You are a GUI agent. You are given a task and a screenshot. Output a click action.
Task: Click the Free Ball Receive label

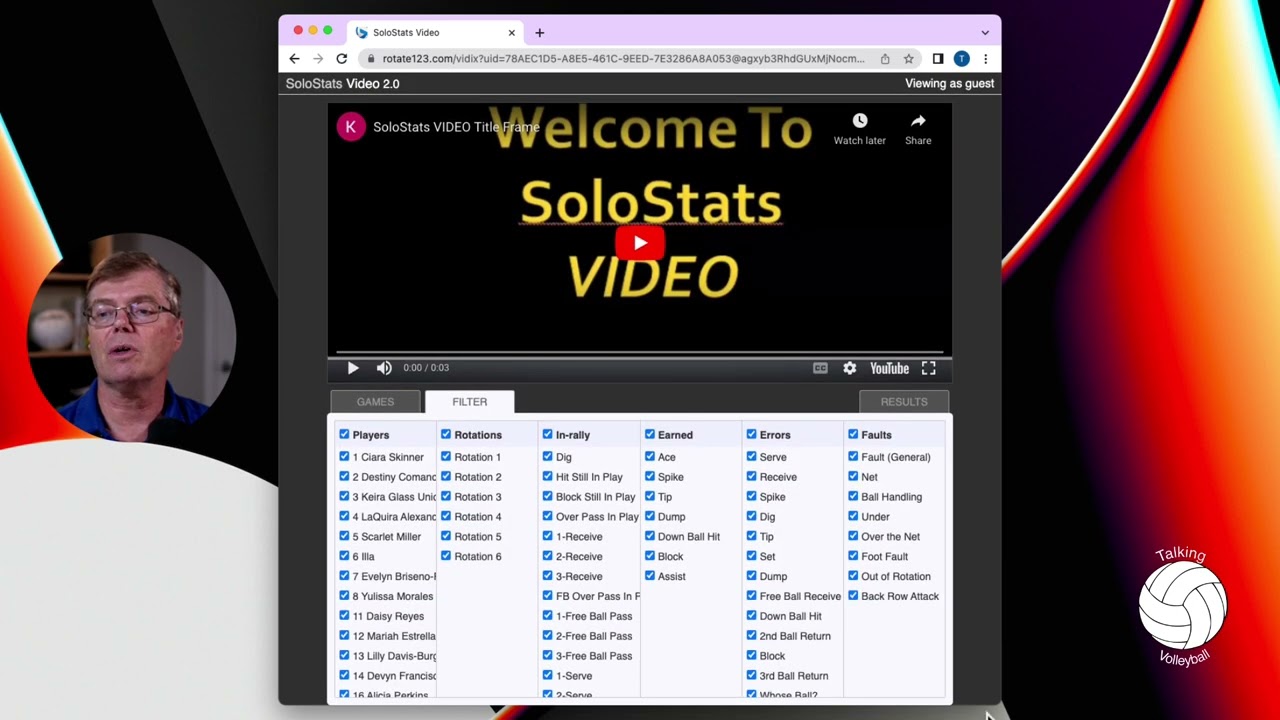coord(800,597)
